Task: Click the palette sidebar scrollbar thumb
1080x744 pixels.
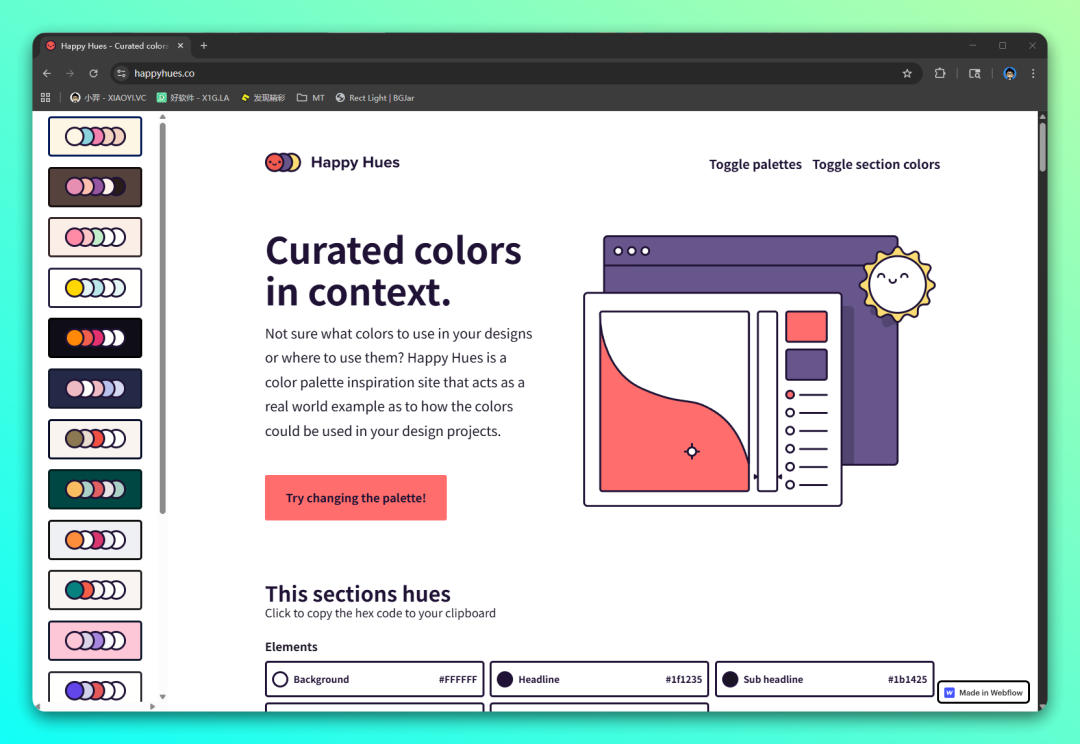Action: (x=163, y=318)
